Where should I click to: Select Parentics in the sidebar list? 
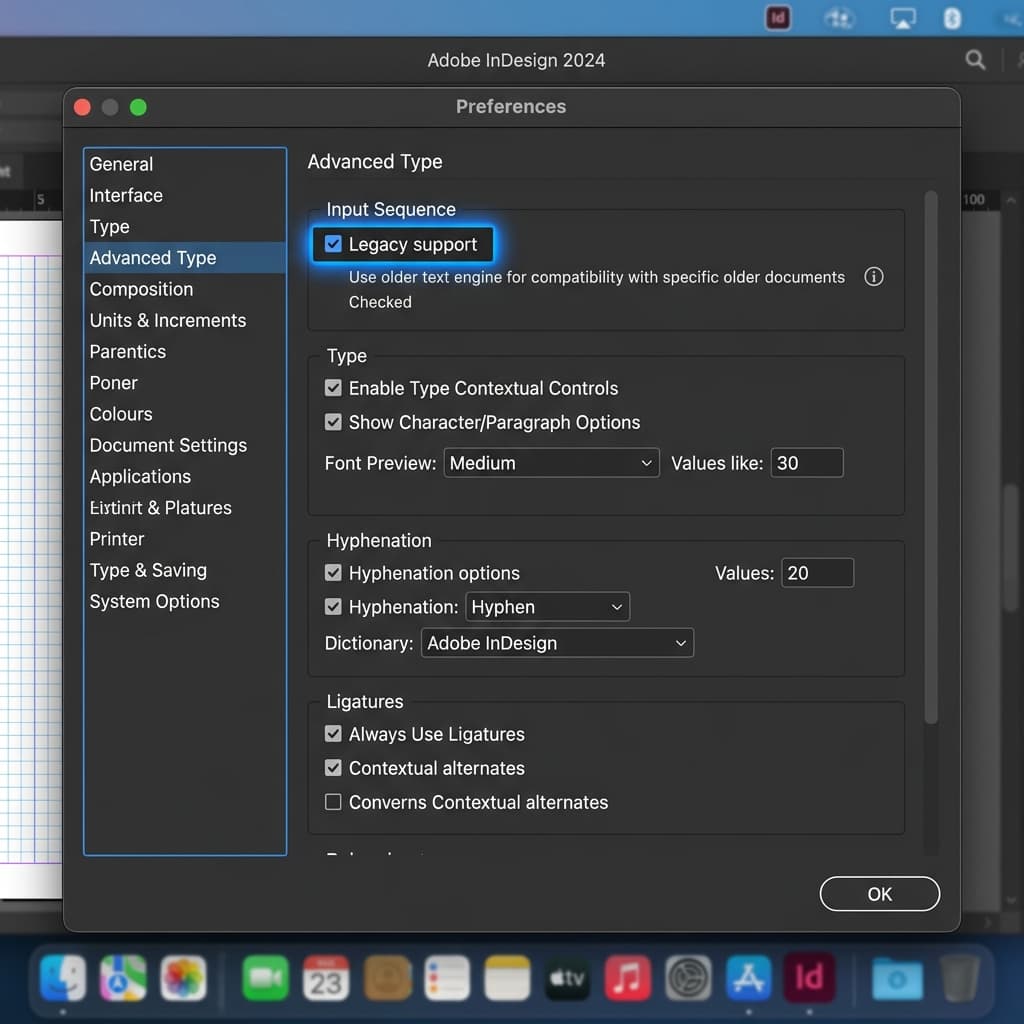pos(185,351)
